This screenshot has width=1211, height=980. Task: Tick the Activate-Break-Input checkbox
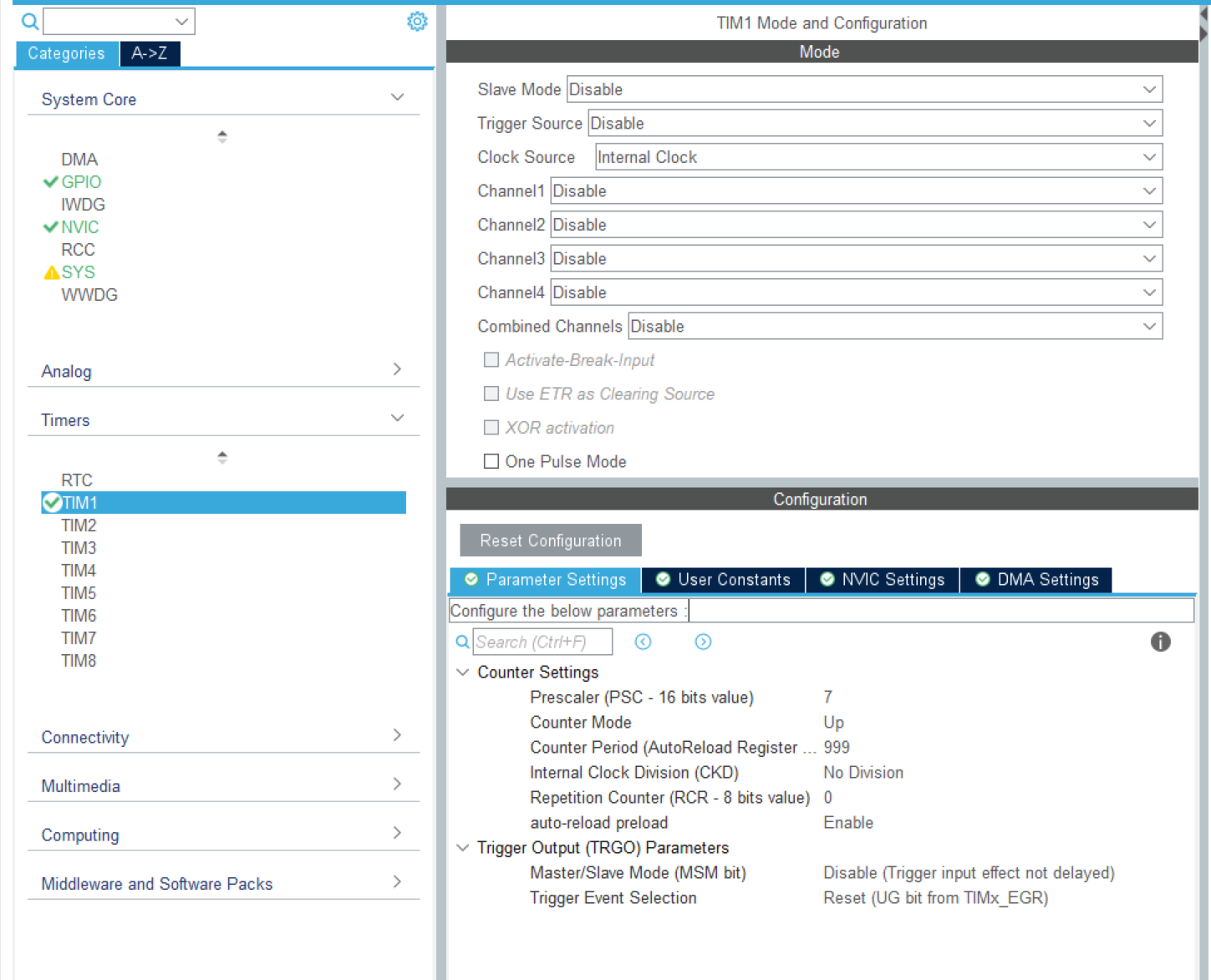(x=491, y=359)
